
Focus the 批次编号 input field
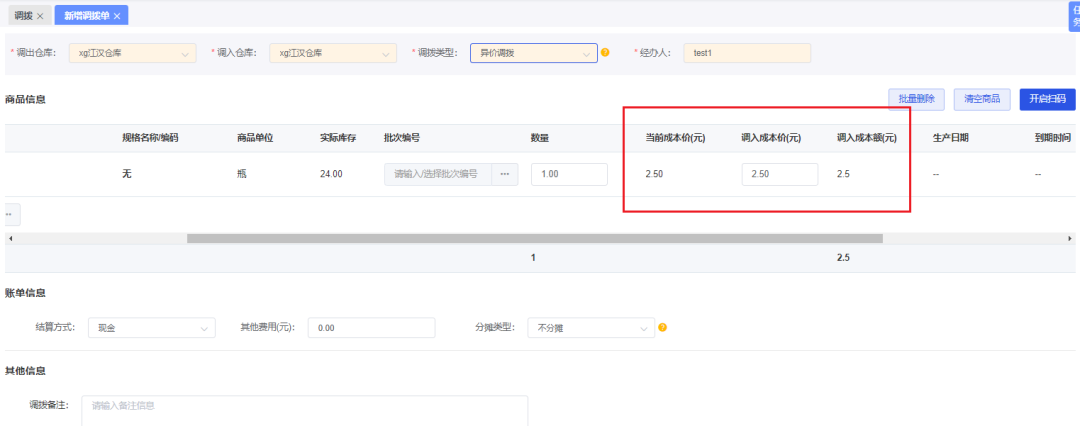(x=437, y=174)
